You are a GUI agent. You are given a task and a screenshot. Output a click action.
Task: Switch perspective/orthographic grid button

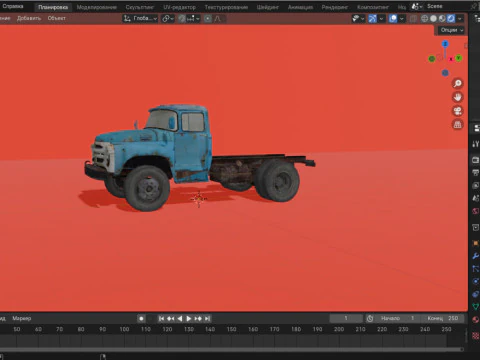click(x=458, y=125)
